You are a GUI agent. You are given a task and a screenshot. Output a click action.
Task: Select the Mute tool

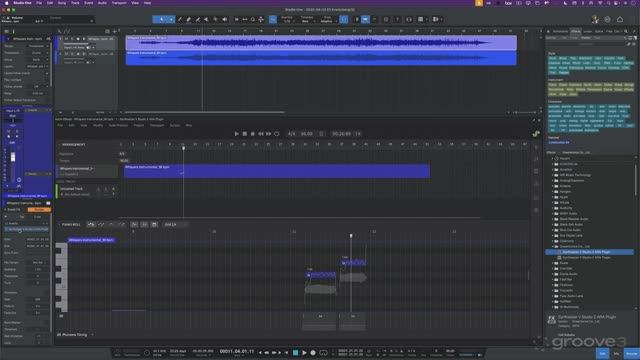click(x=207, y=19)
